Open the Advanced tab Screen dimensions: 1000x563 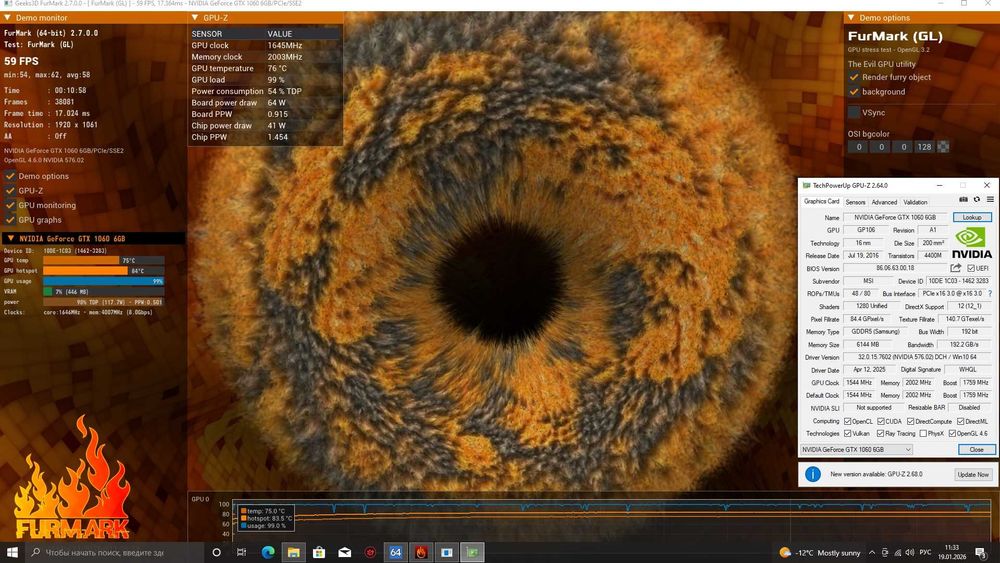point(884,202)
